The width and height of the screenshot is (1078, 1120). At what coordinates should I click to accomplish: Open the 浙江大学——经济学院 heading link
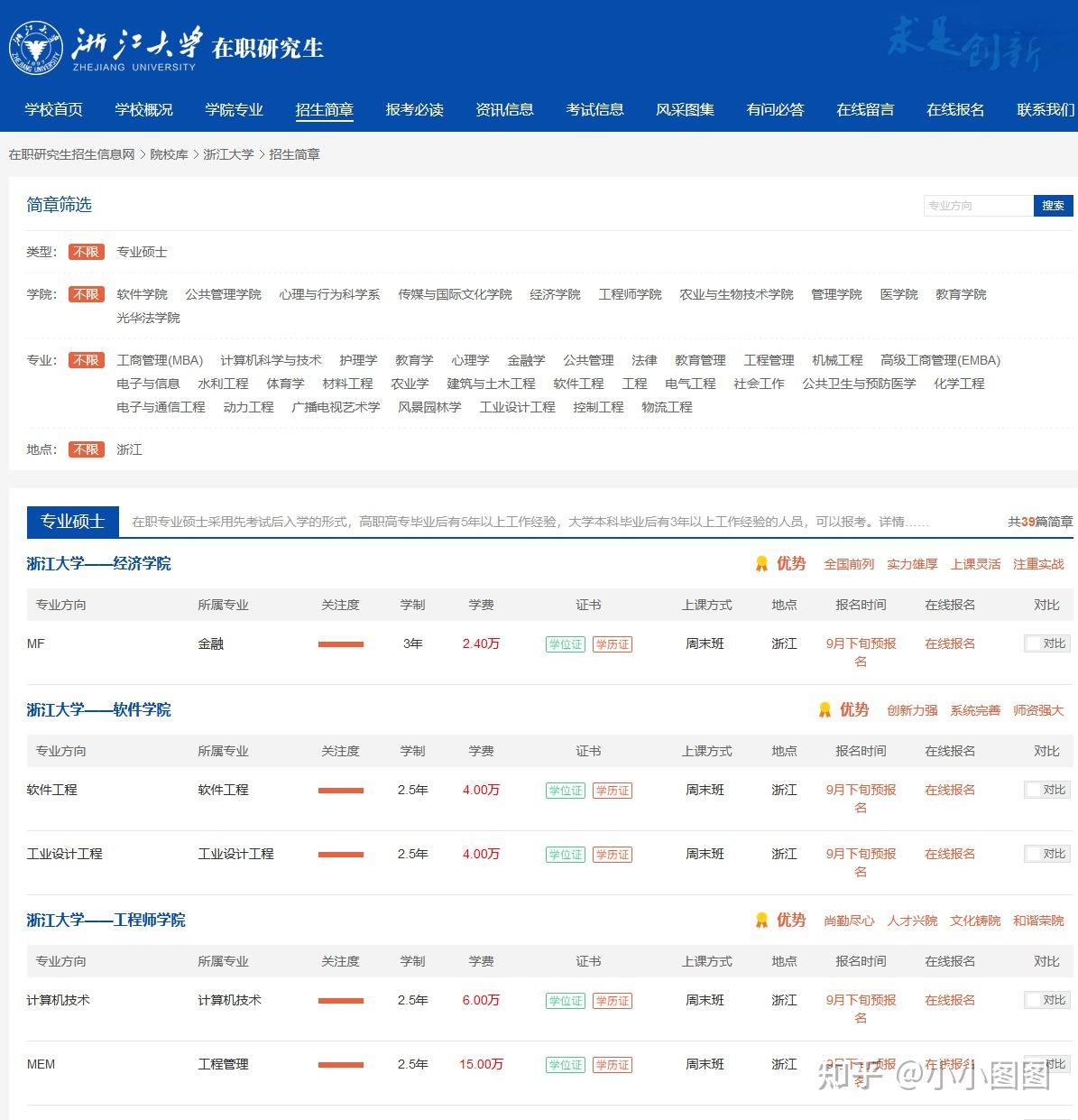(x=98, y=564)
